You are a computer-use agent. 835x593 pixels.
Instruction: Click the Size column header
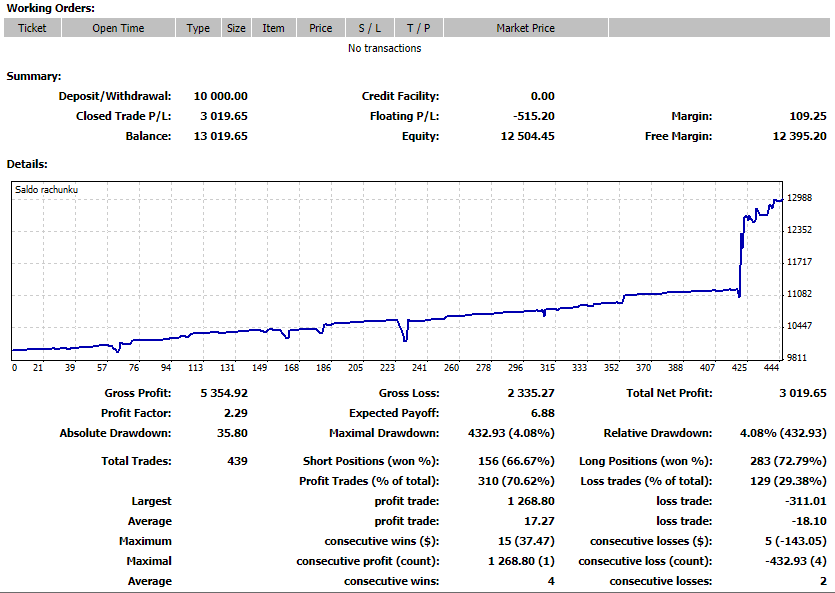(x=236, y=28)
